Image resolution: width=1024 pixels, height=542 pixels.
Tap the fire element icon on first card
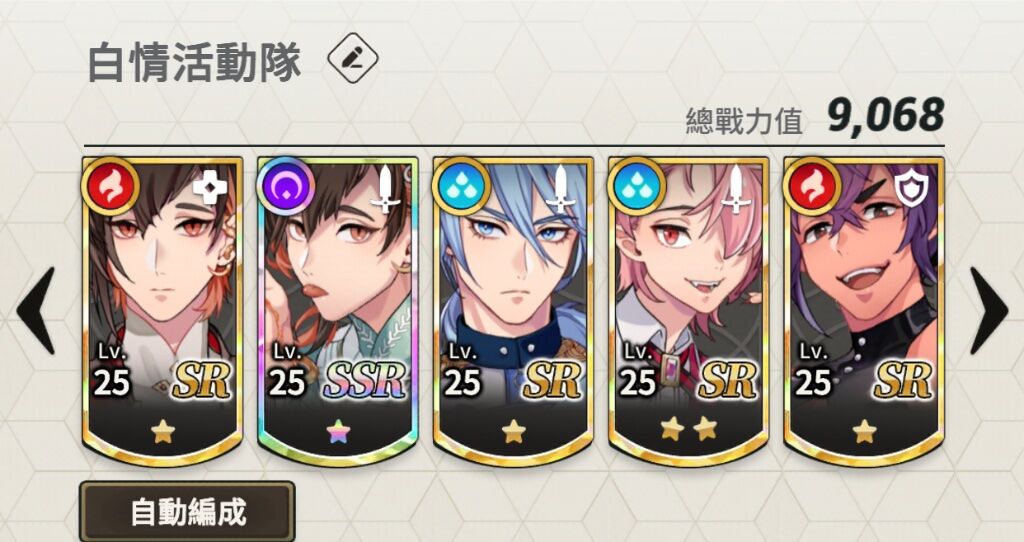(110, 185)
